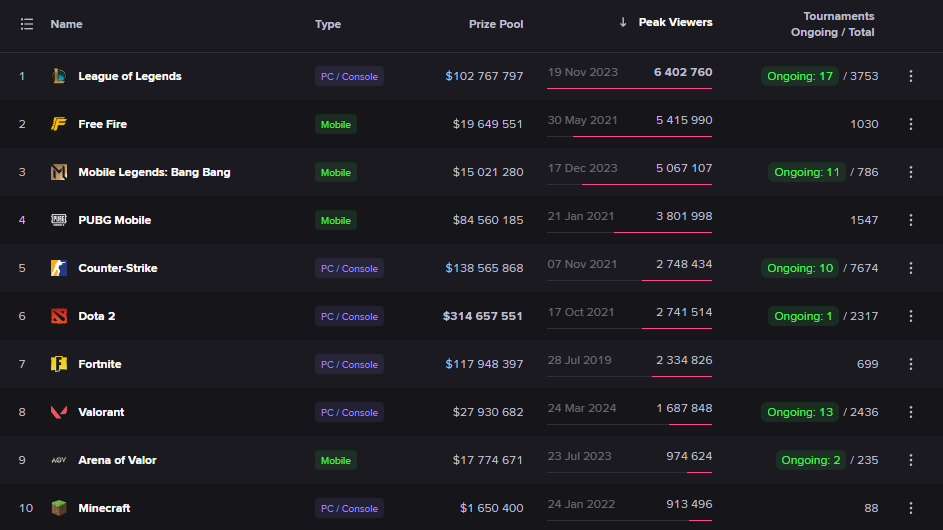Click the sort arrow beside Peak Viewers
The height and width of the screenshot is (530, 943).
coord(623,22)
